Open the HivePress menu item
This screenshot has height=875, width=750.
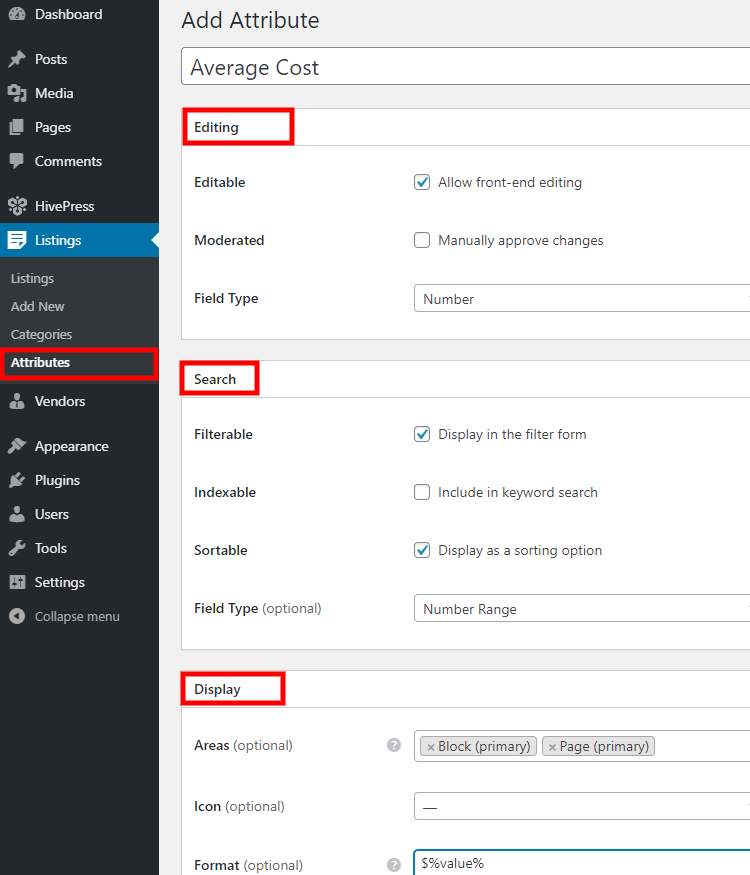(79, 206)
